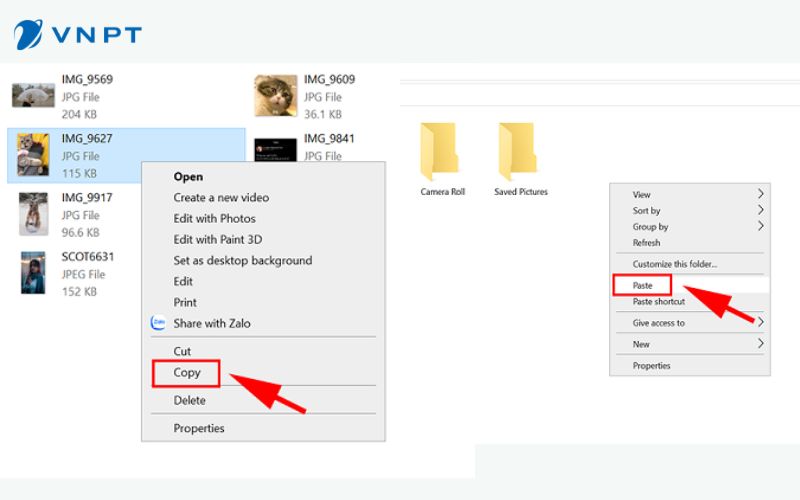Choose Edit with Paint 3D

pos(218,240)
